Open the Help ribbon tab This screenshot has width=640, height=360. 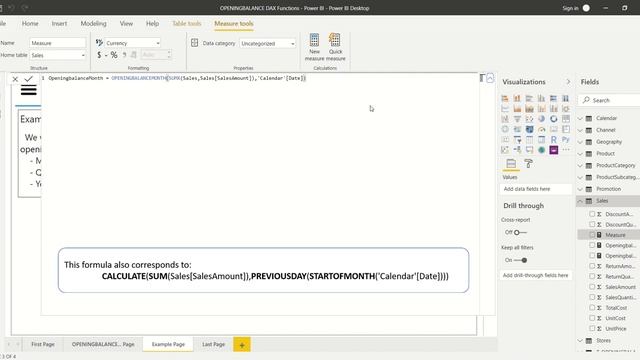pyautogui.click(x=152, y=24)
